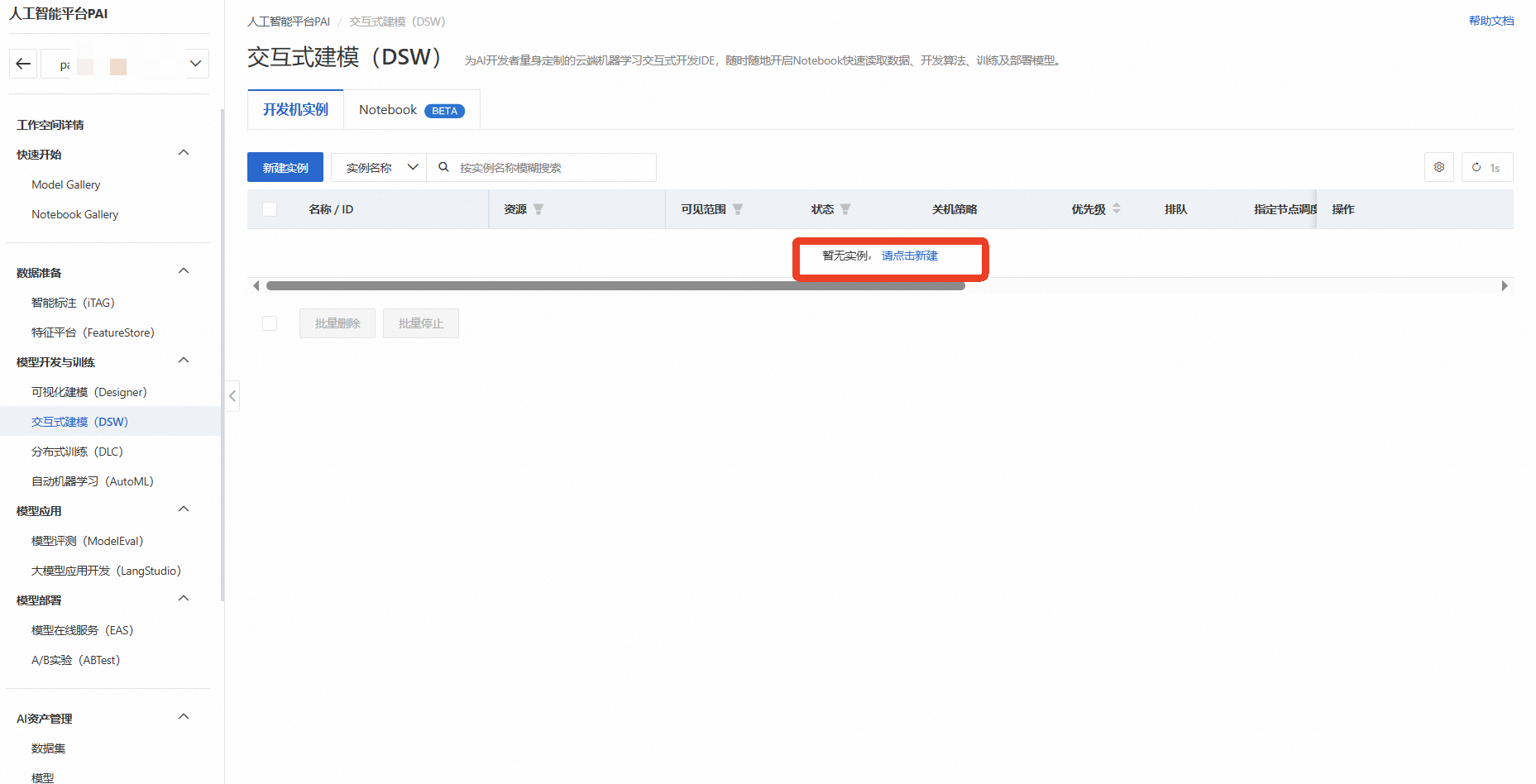Collapse the 快速开始 section
Image resolution: width=1536 pixels, height=784 pixels.
[x=184, y=153]
